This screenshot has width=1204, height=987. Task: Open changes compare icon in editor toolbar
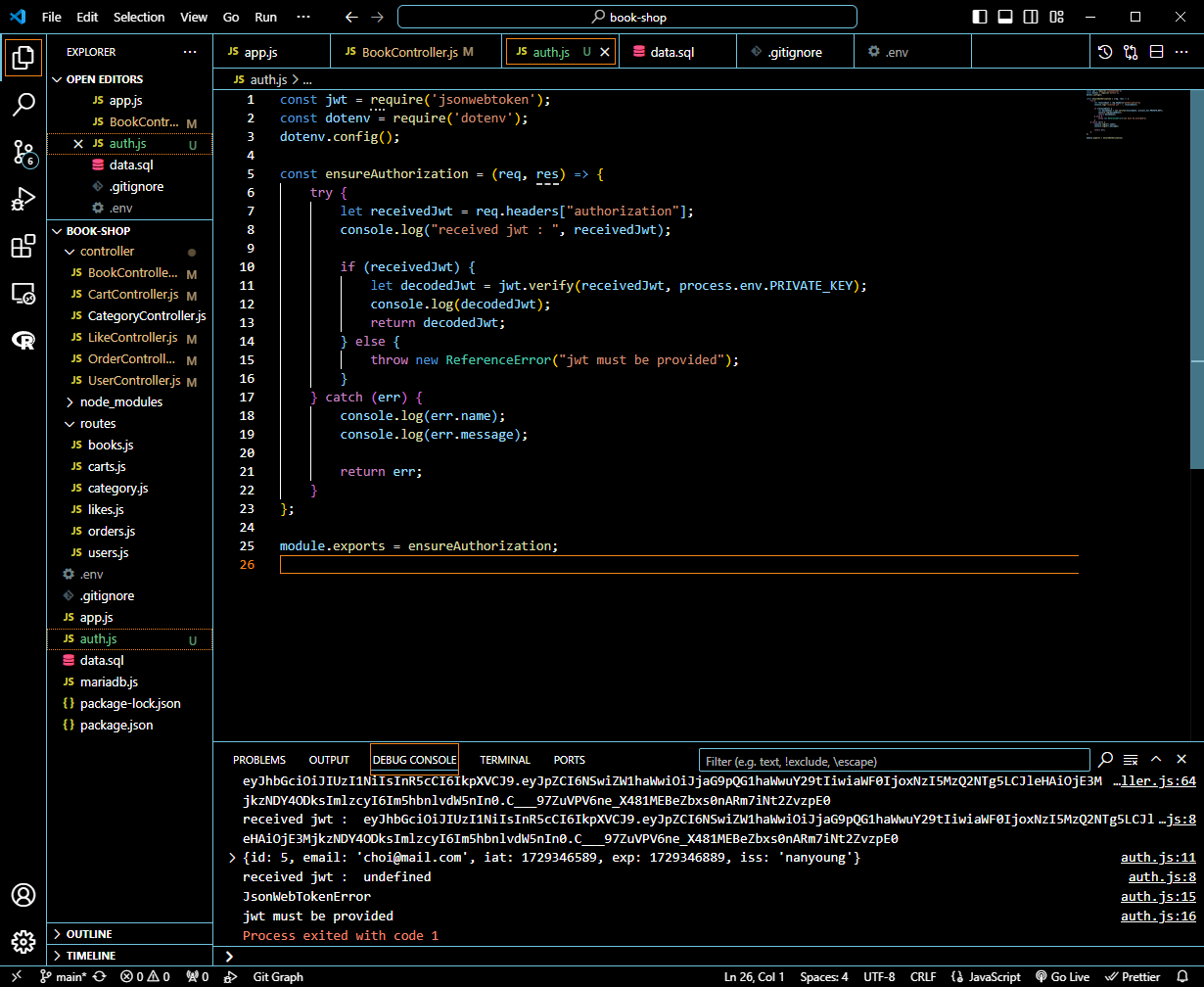pos(1131,52)
